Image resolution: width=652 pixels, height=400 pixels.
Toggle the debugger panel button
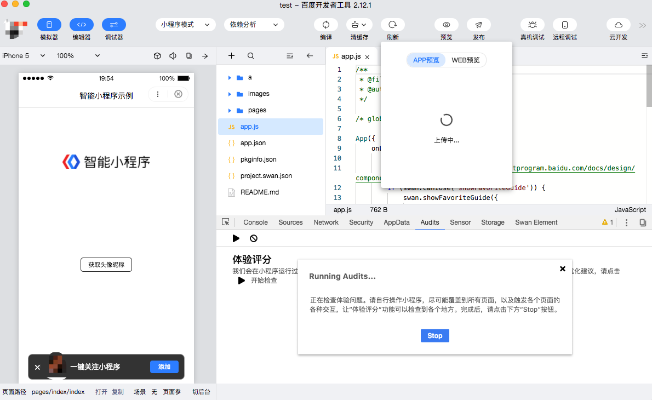pyautogui.click(x=122, y=23)
